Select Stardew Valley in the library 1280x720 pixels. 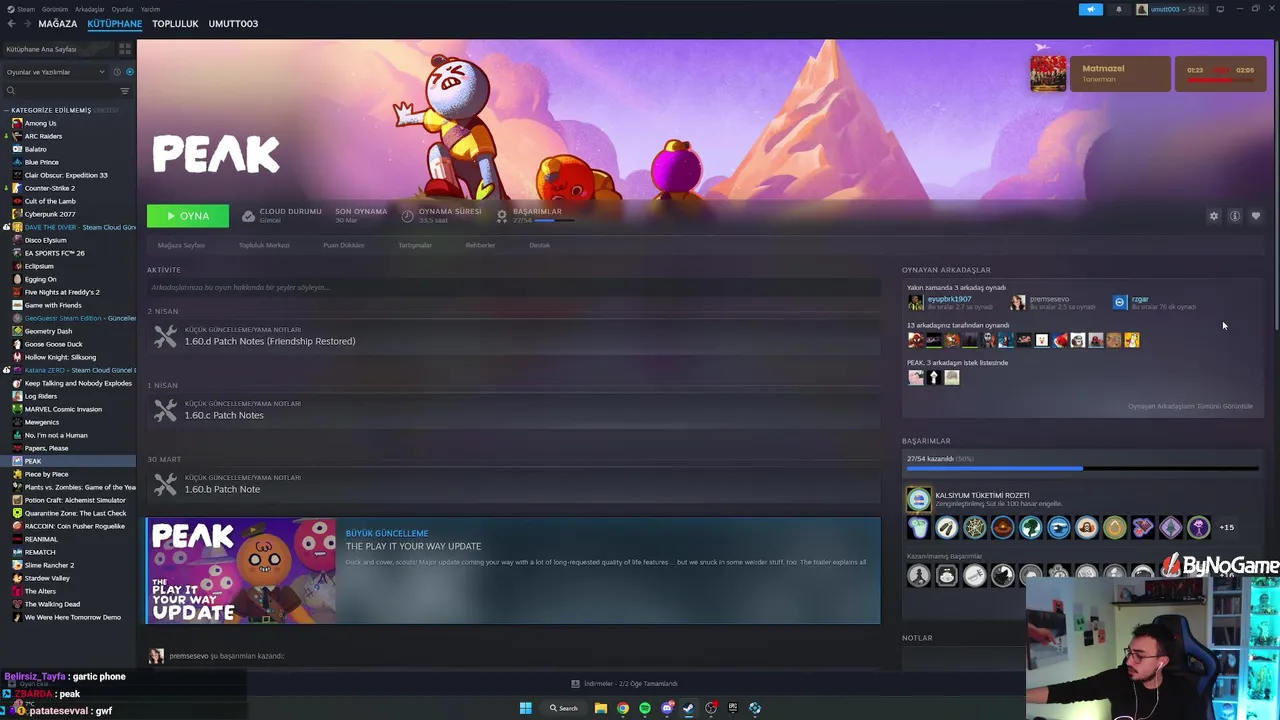[x=47, y=578]
